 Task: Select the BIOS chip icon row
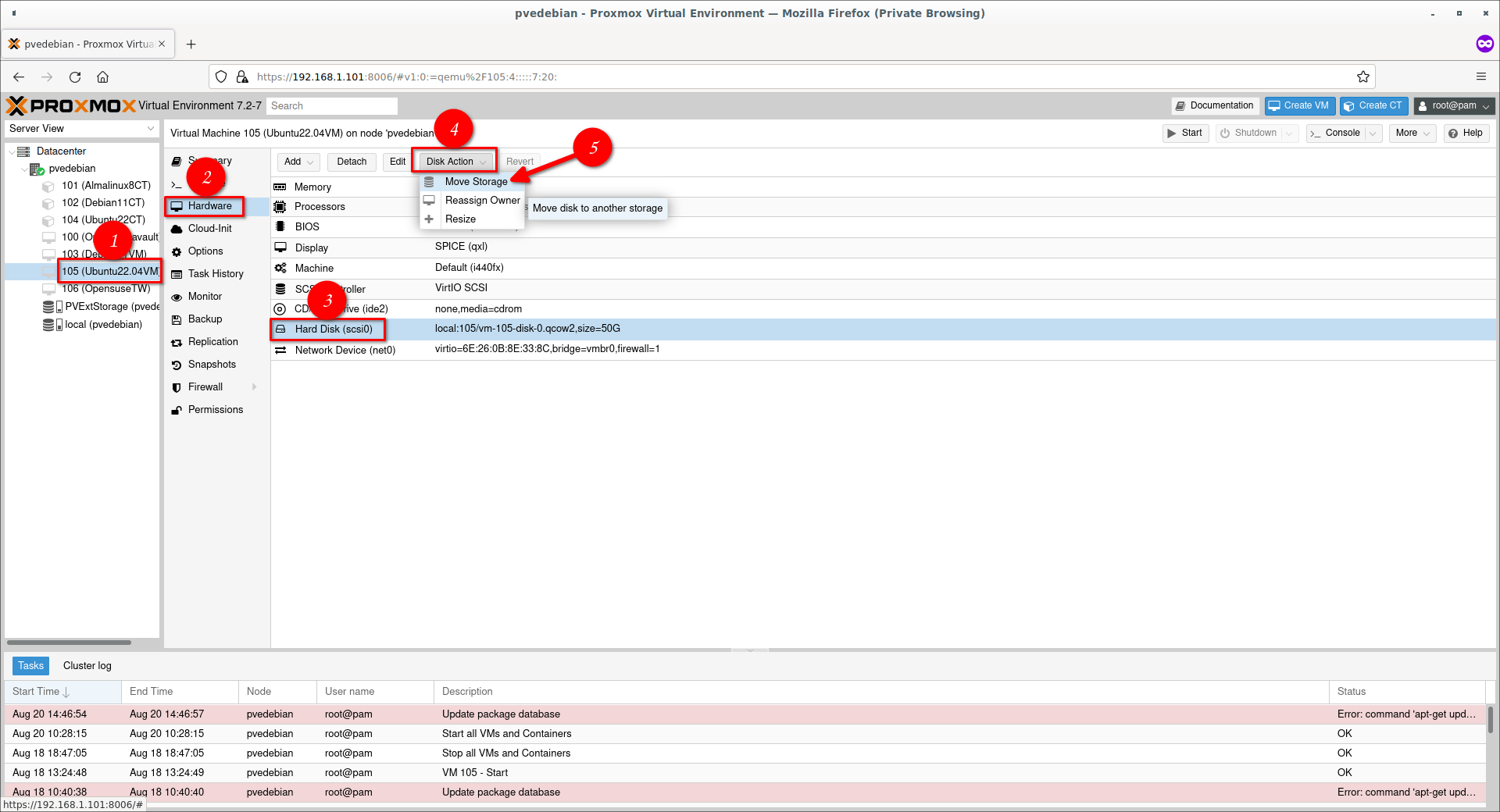[280, 226]
